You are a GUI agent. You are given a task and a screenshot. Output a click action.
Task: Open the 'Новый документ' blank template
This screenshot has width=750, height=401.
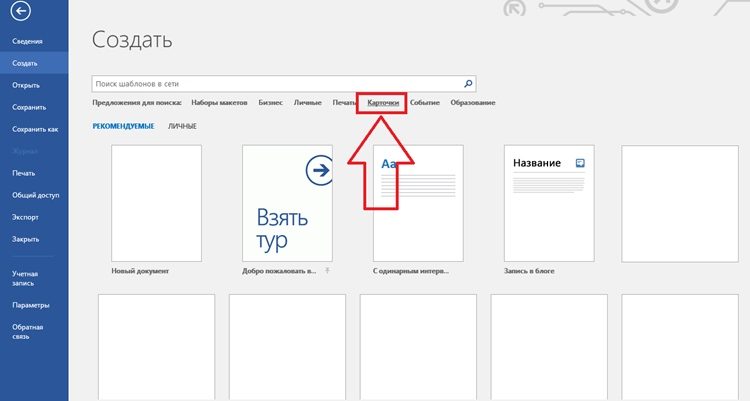[156, 202]
